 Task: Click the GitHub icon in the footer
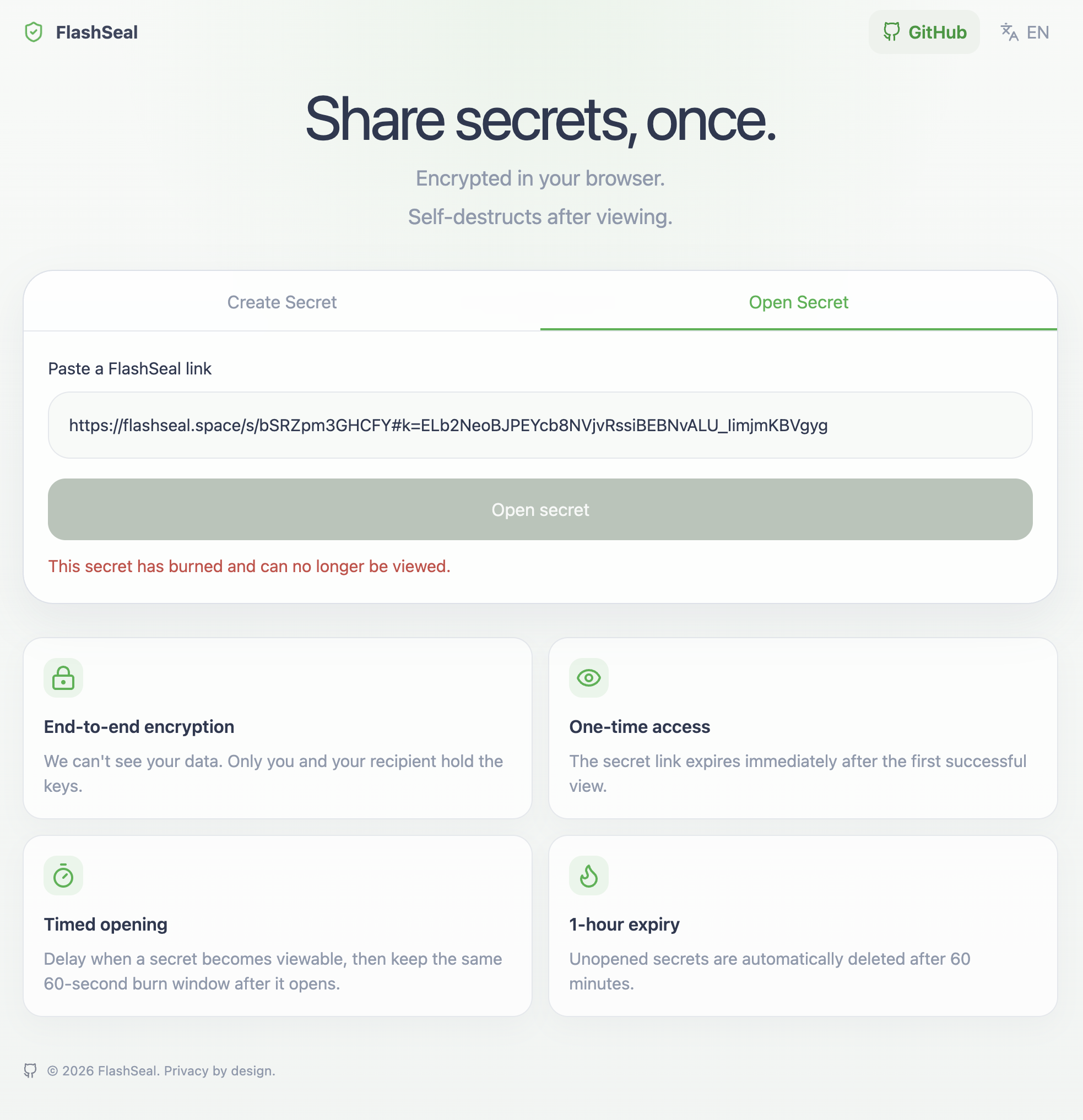(30, 1070)
